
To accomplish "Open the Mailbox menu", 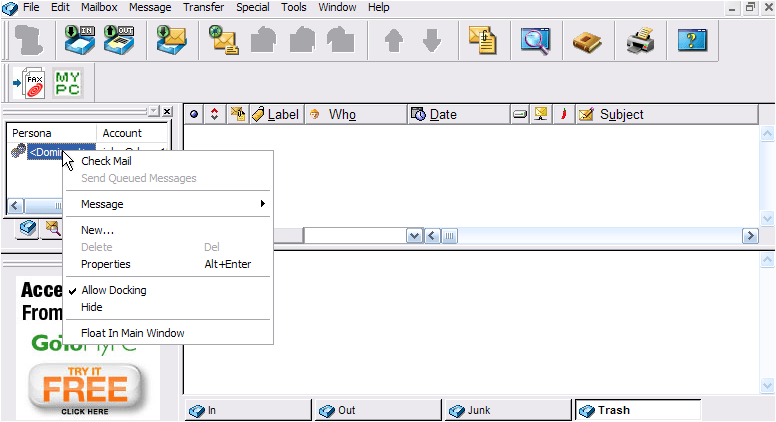I will 99,7.
